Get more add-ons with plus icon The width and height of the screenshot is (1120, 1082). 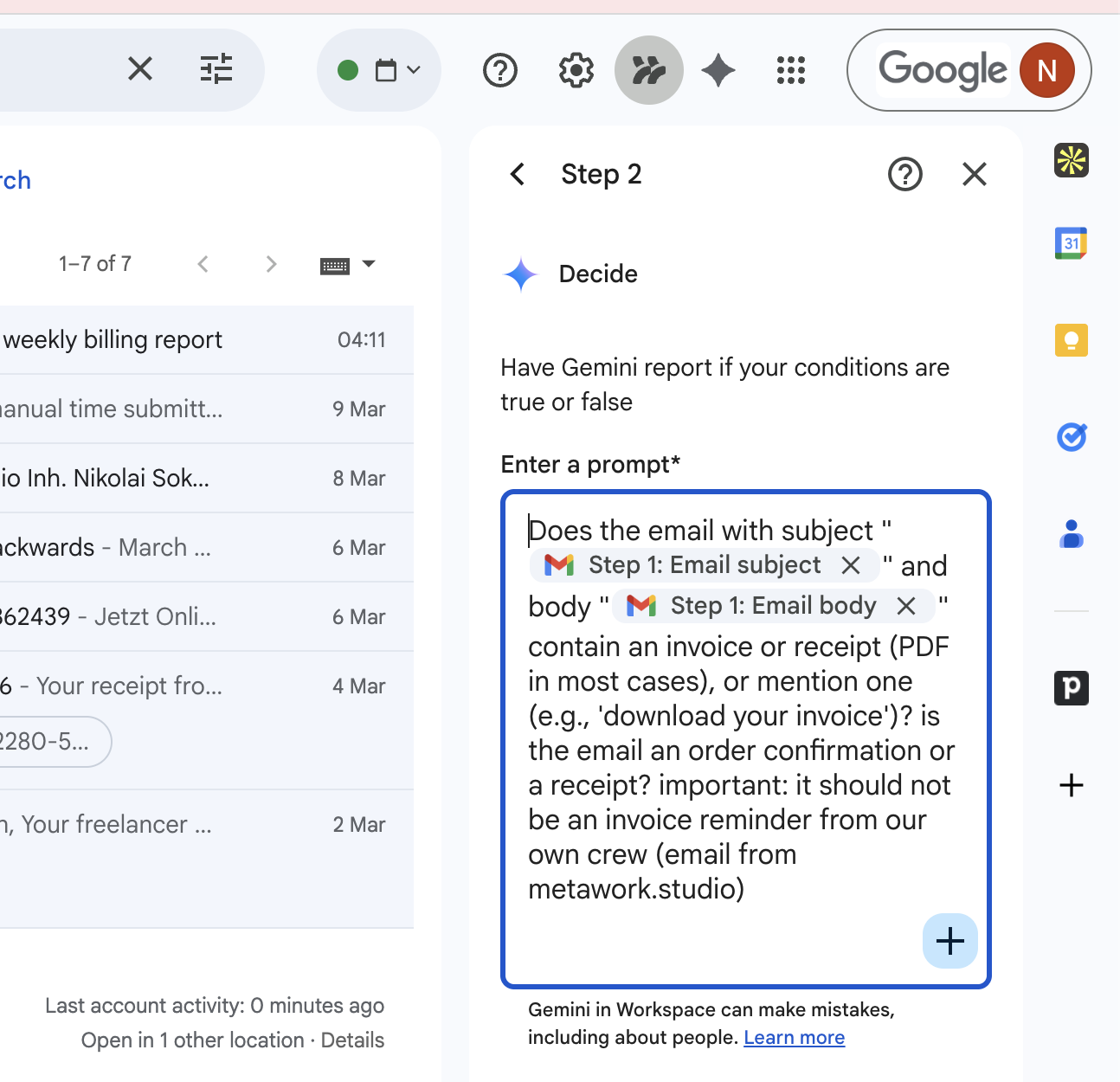(1071, 785)
